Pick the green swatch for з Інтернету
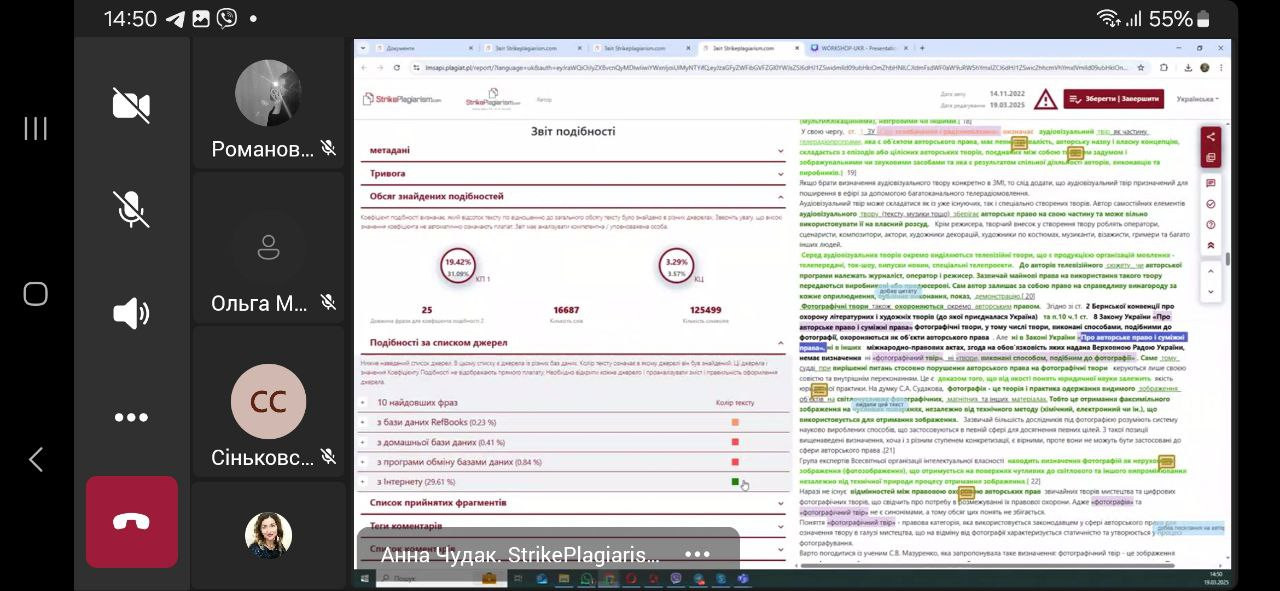Screen dimensions: 1280x591 735,481
